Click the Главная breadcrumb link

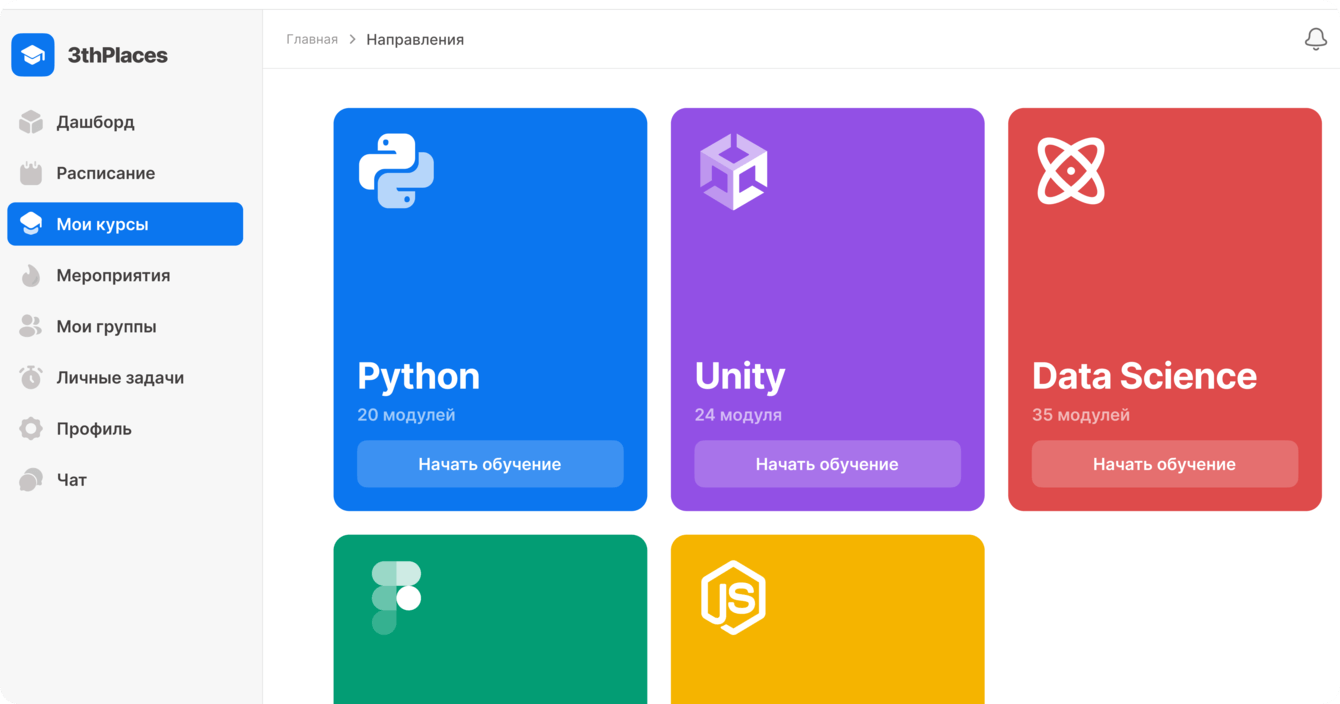312,39
